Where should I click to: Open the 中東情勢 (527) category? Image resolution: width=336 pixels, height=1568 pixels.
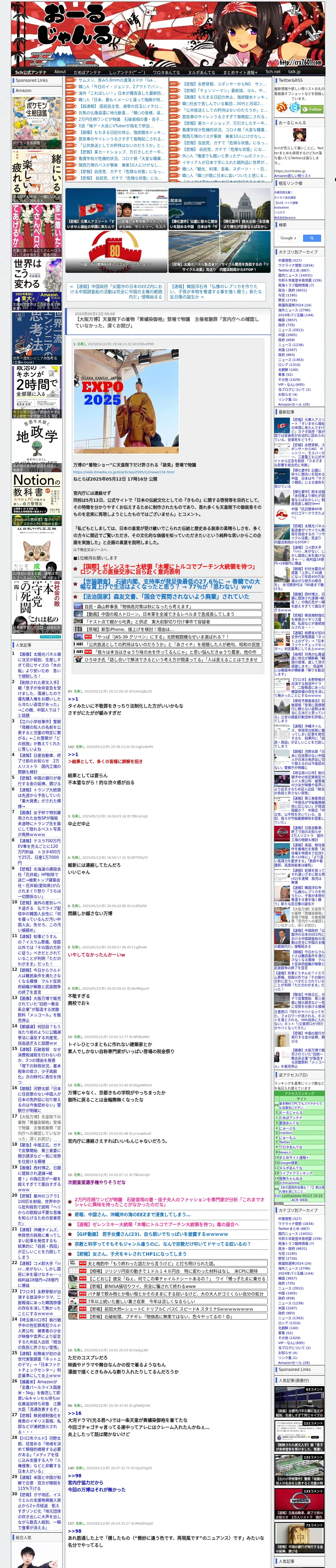coord(290,261)
